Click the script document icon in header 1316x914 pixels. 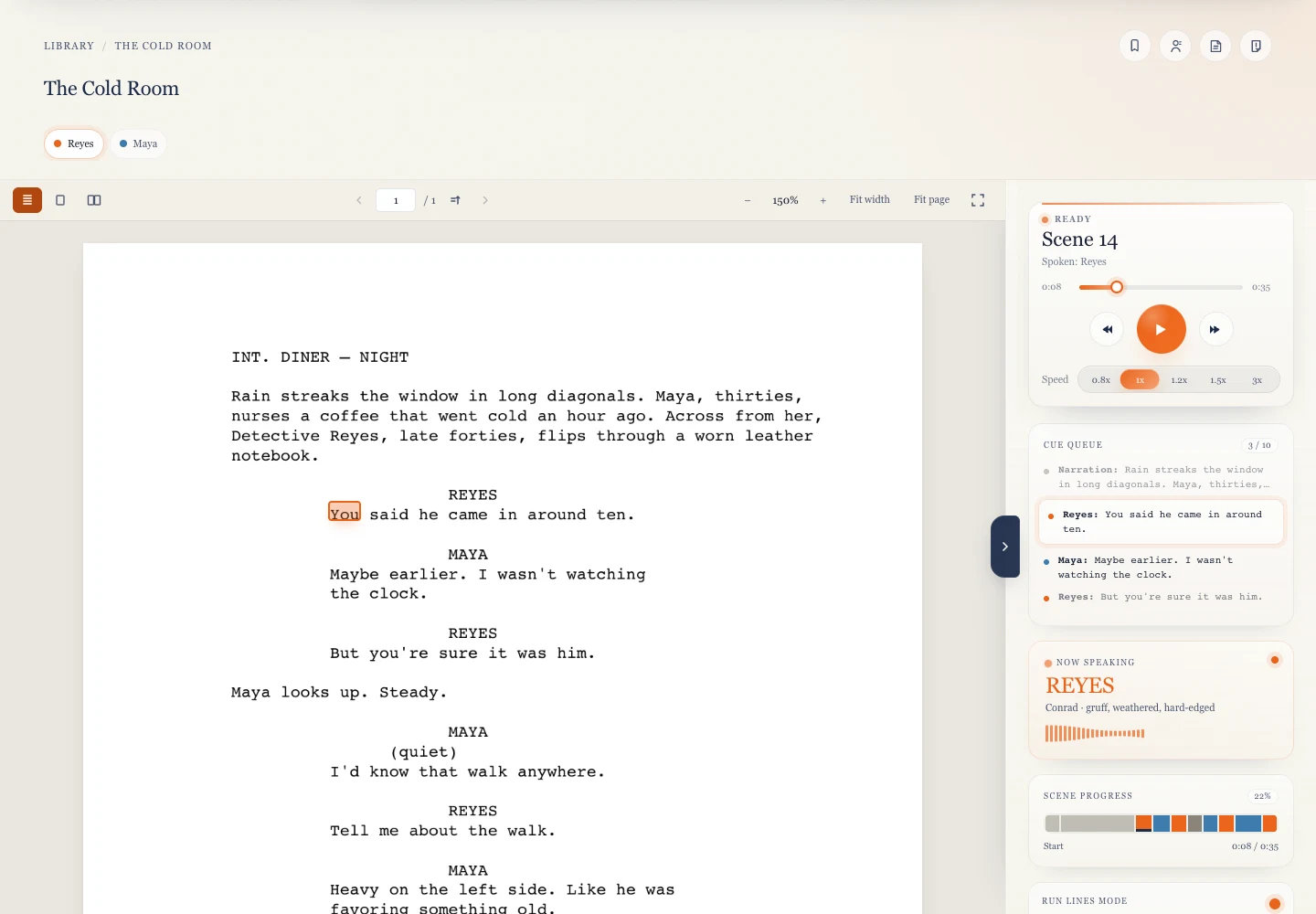1215,46
